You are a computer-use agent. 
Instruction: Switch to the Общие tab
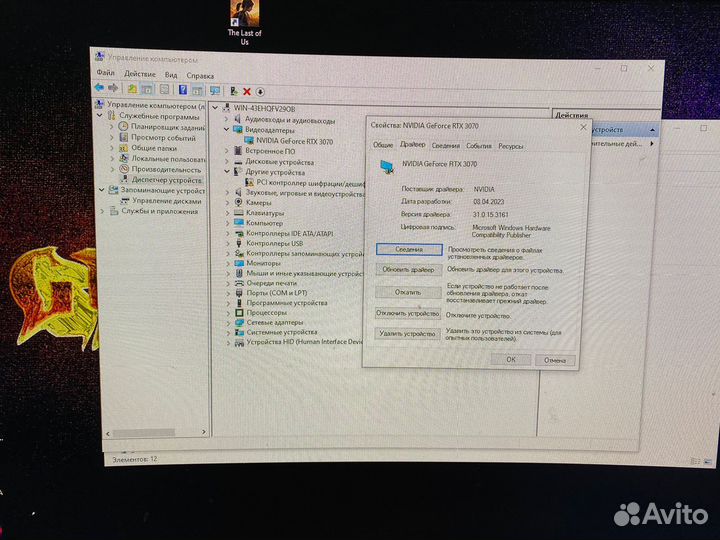(x=382, y=145)
